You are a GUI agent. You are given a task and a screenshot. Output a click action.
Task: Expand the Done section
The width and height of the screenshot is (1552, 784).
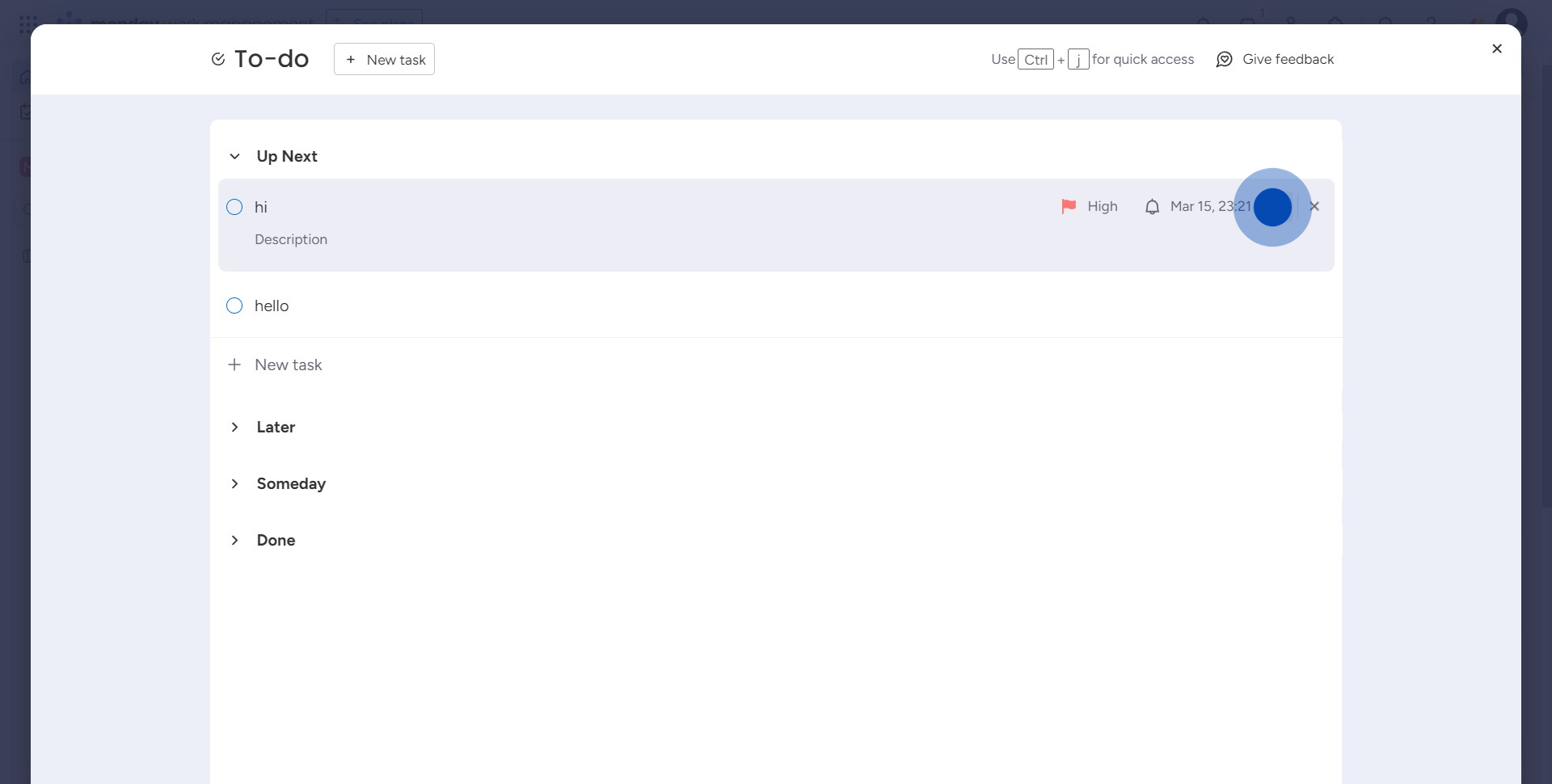[234, 541]
